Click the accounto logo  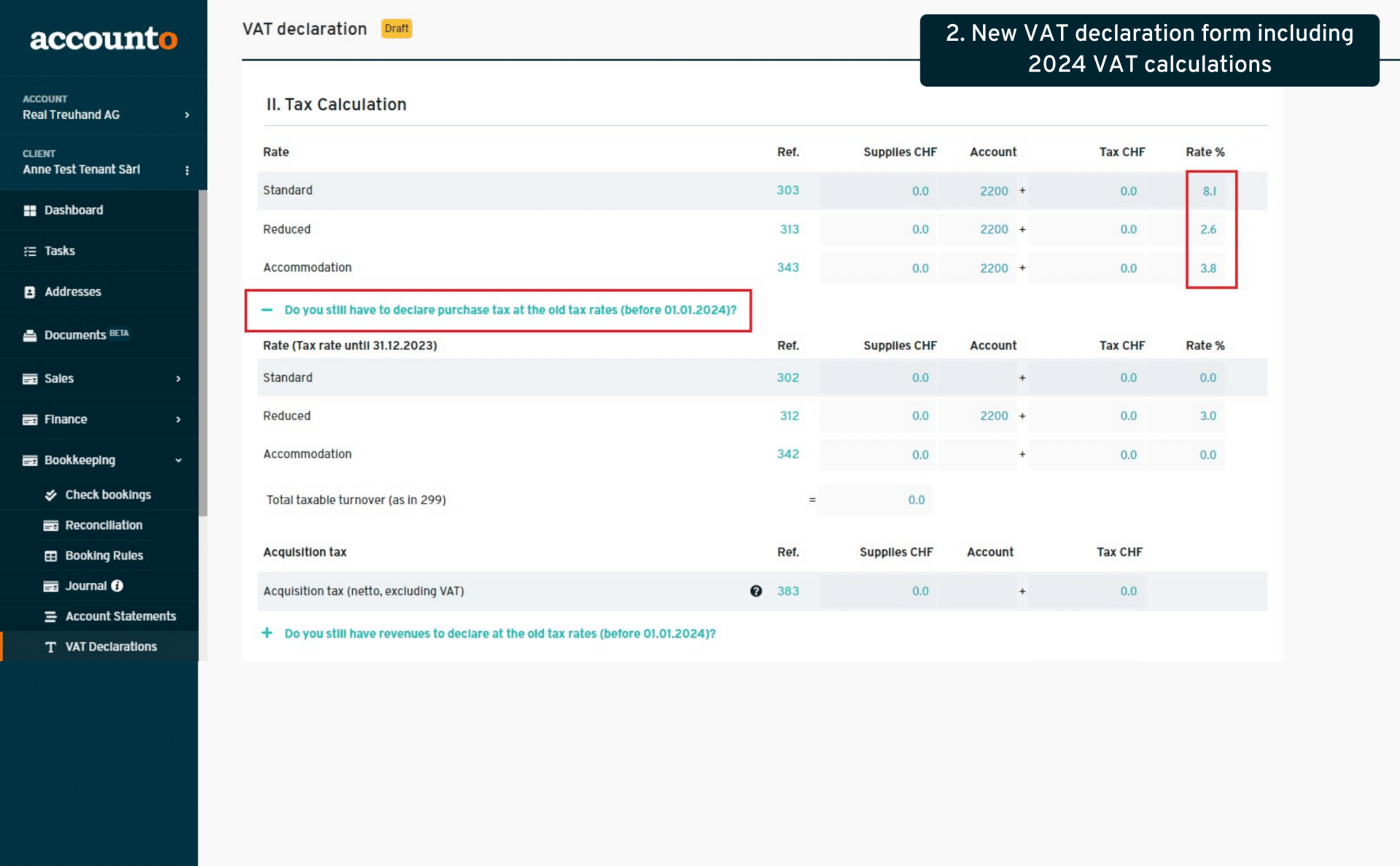click(104, 39)
